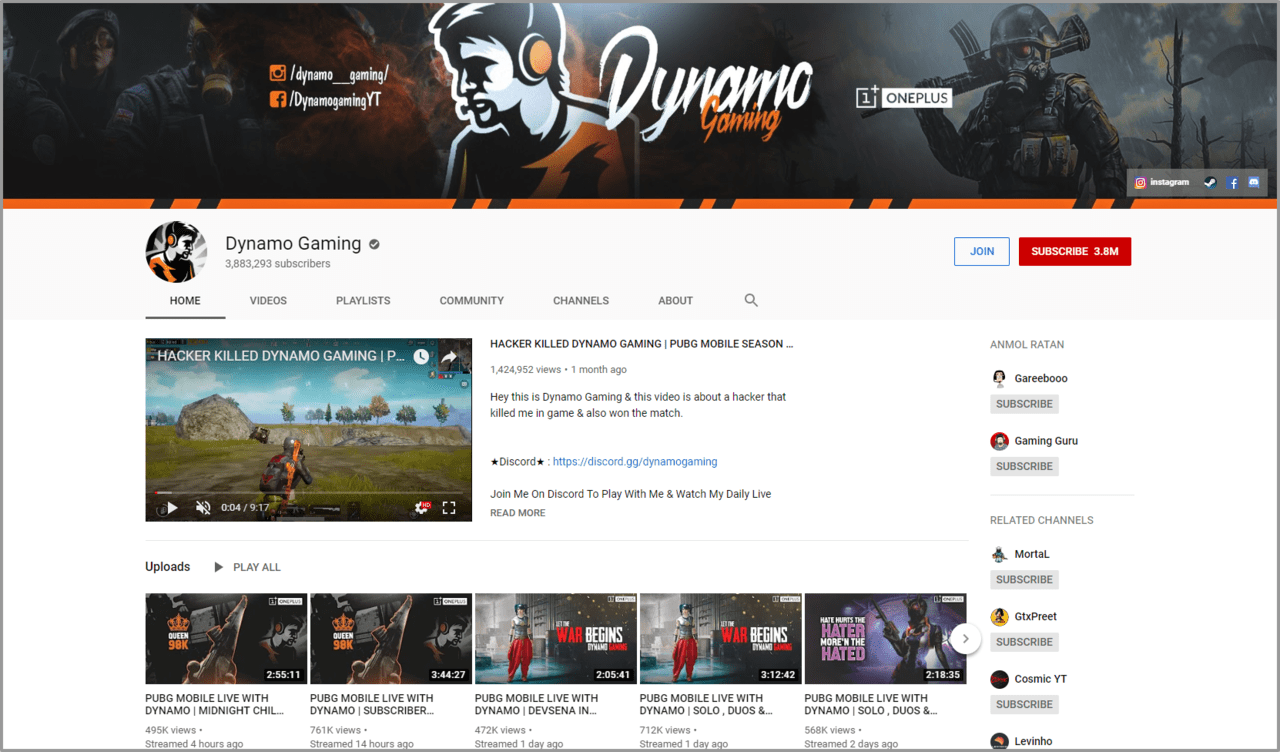Open the discord.gg/dynamogaming link
This screenshot has height=752, width=1280.
(635, 462)
